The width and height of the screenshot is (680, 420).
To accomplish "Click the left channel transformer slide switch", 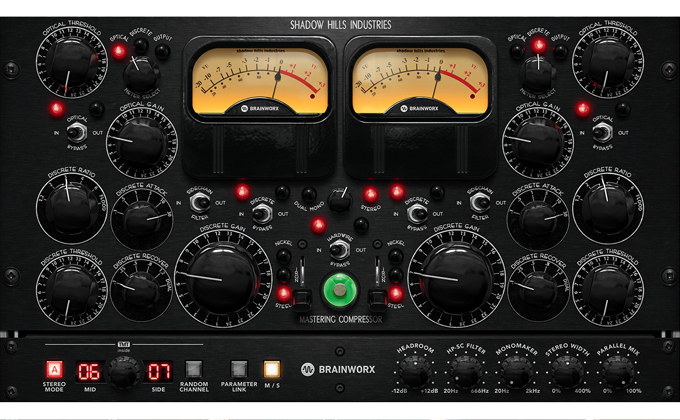I will (x=302, y=298).
